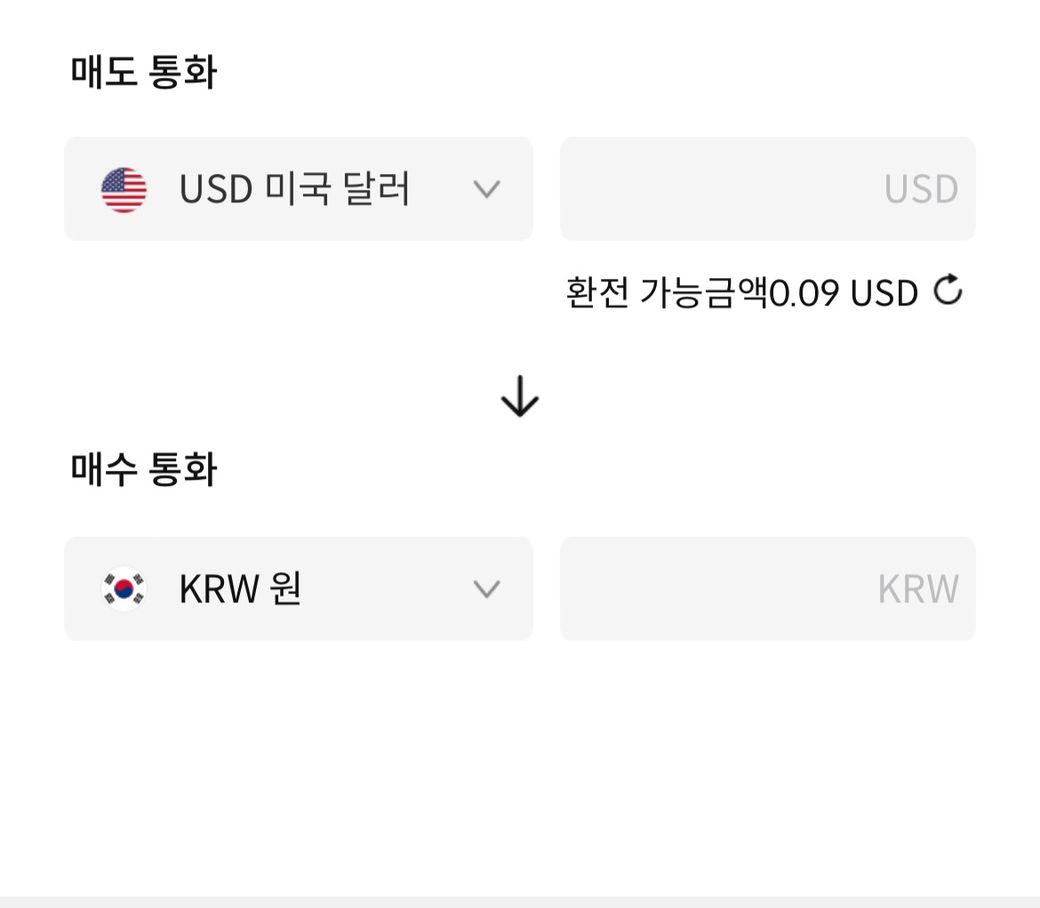Image resolution: width=1040 pixels, height=908 pixels.
Task: Open the 매도 통화 currency dropdown
Action: pyautogui.click(x=298, y=189)
